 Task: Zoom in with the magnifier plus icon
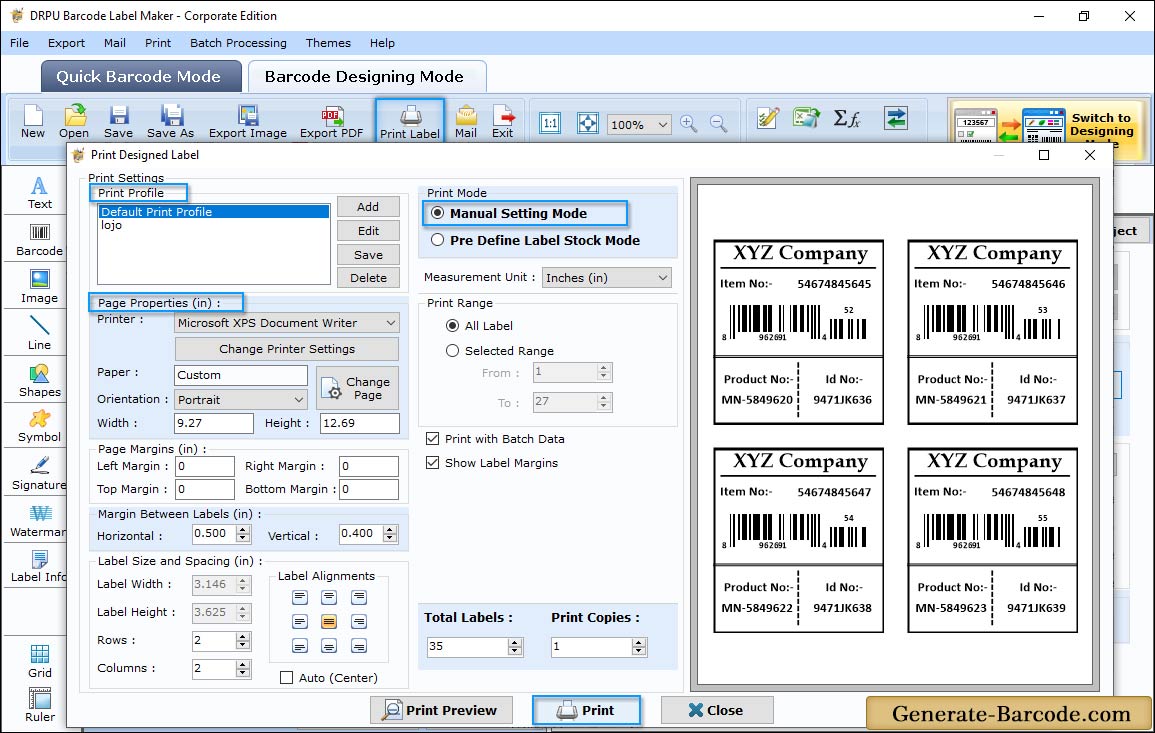coord(689,123)
